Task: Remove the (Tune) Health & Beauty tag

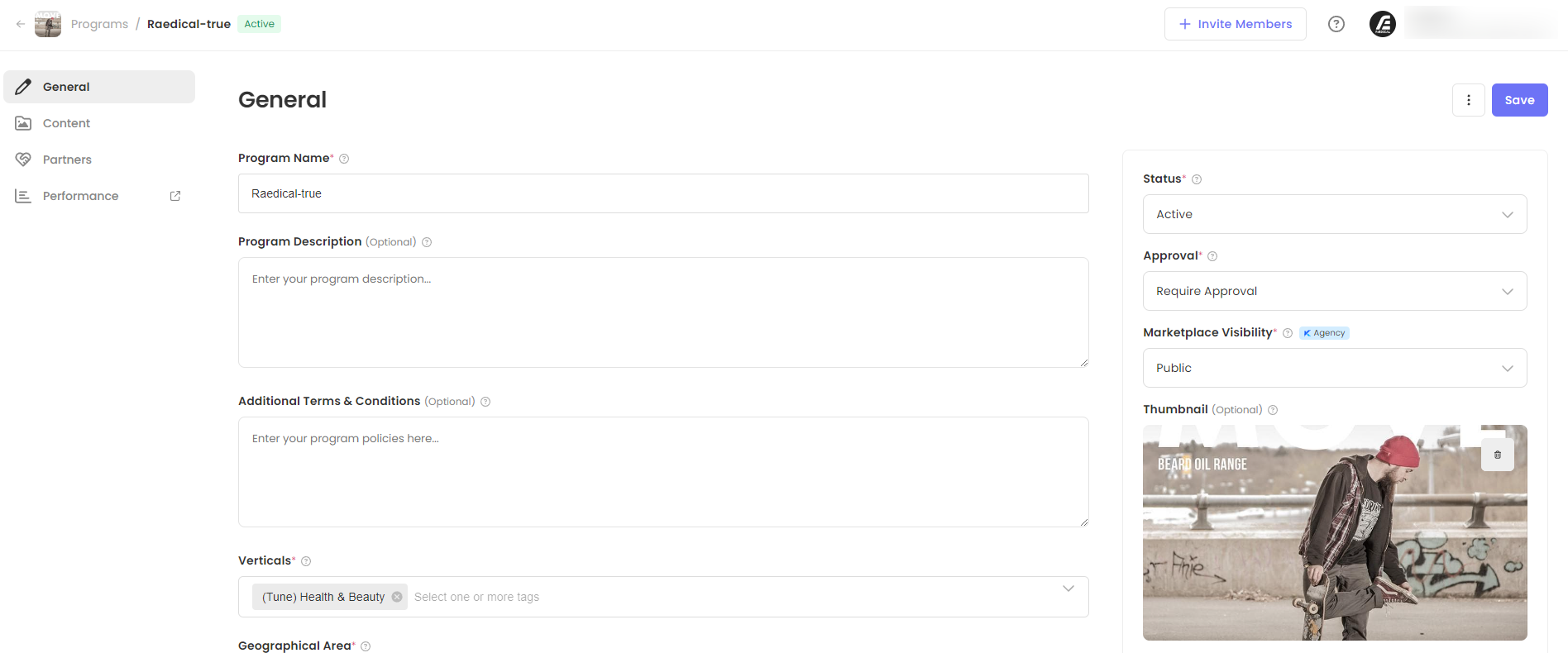Action: (x=397, y=597)
